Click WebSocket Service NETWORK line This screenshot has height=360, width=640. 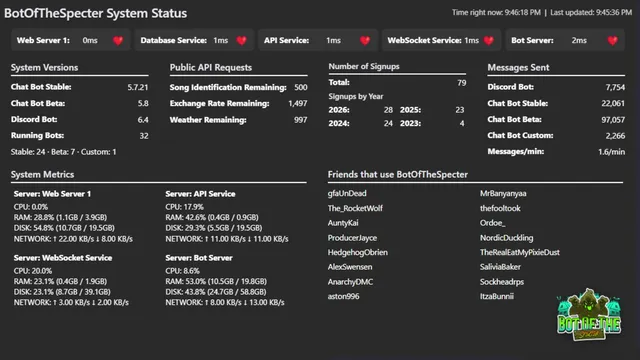coord(71,302)
